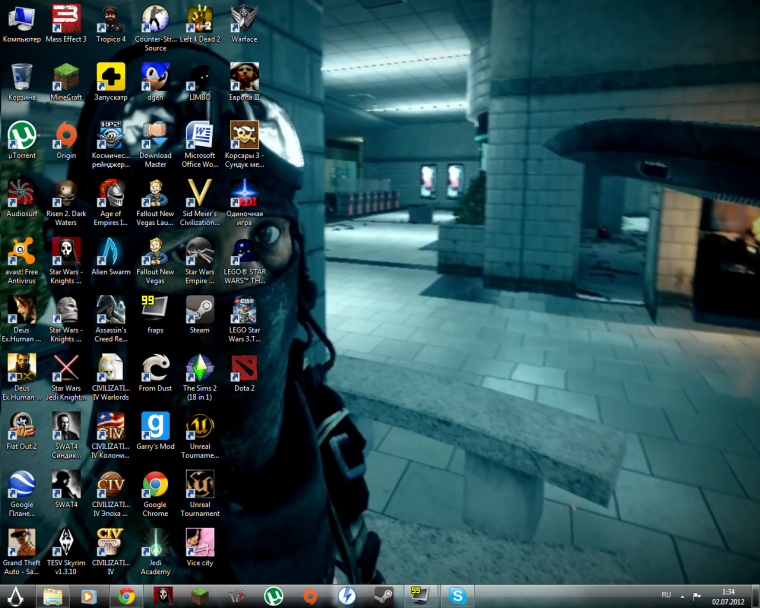Select The Sims 2 desktop shortcut

click(x=200, y=368)
